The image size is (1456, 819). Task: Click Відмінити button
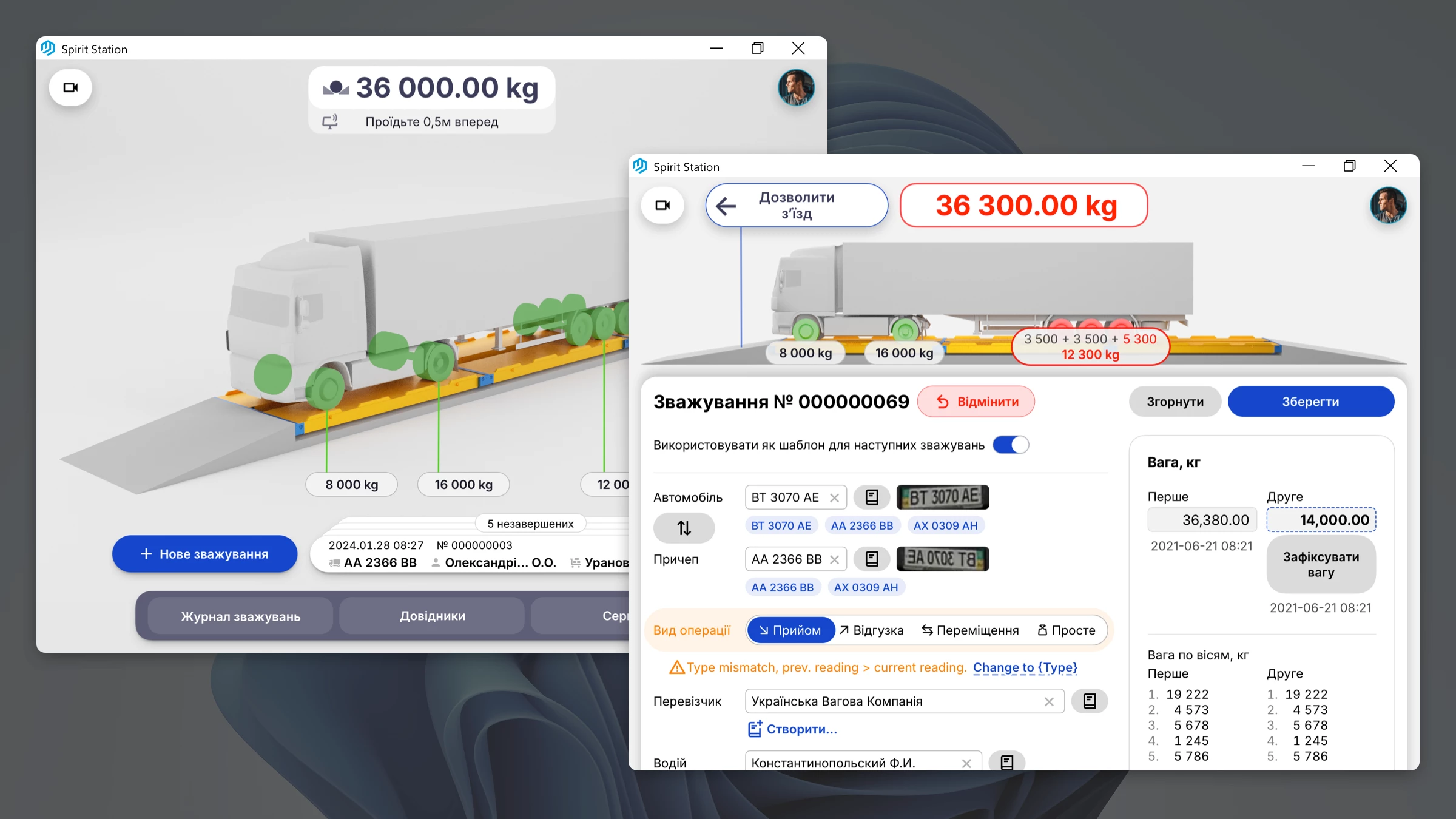976,402
